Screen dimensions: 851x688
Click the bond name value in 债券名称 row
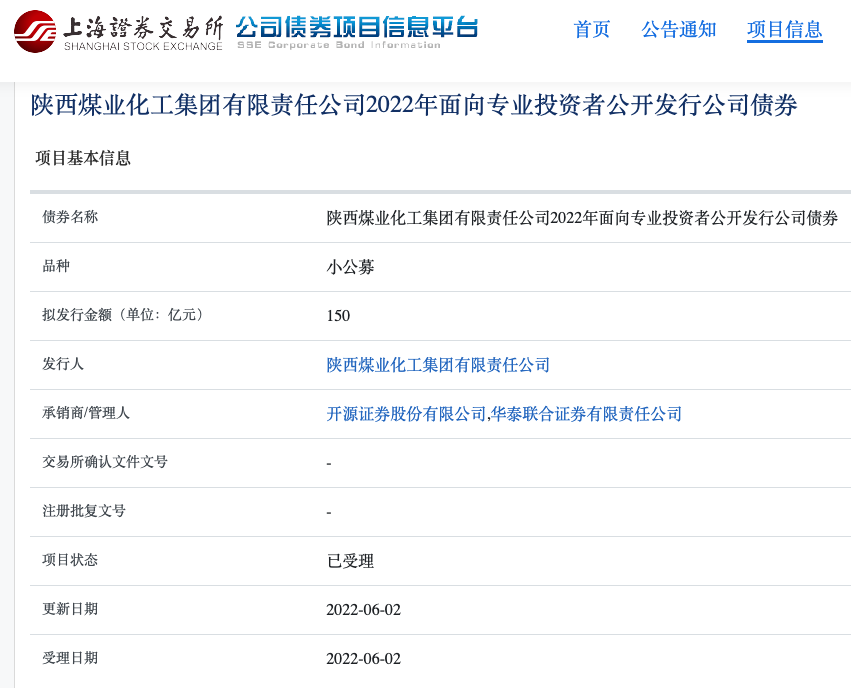tap(582, 218)
